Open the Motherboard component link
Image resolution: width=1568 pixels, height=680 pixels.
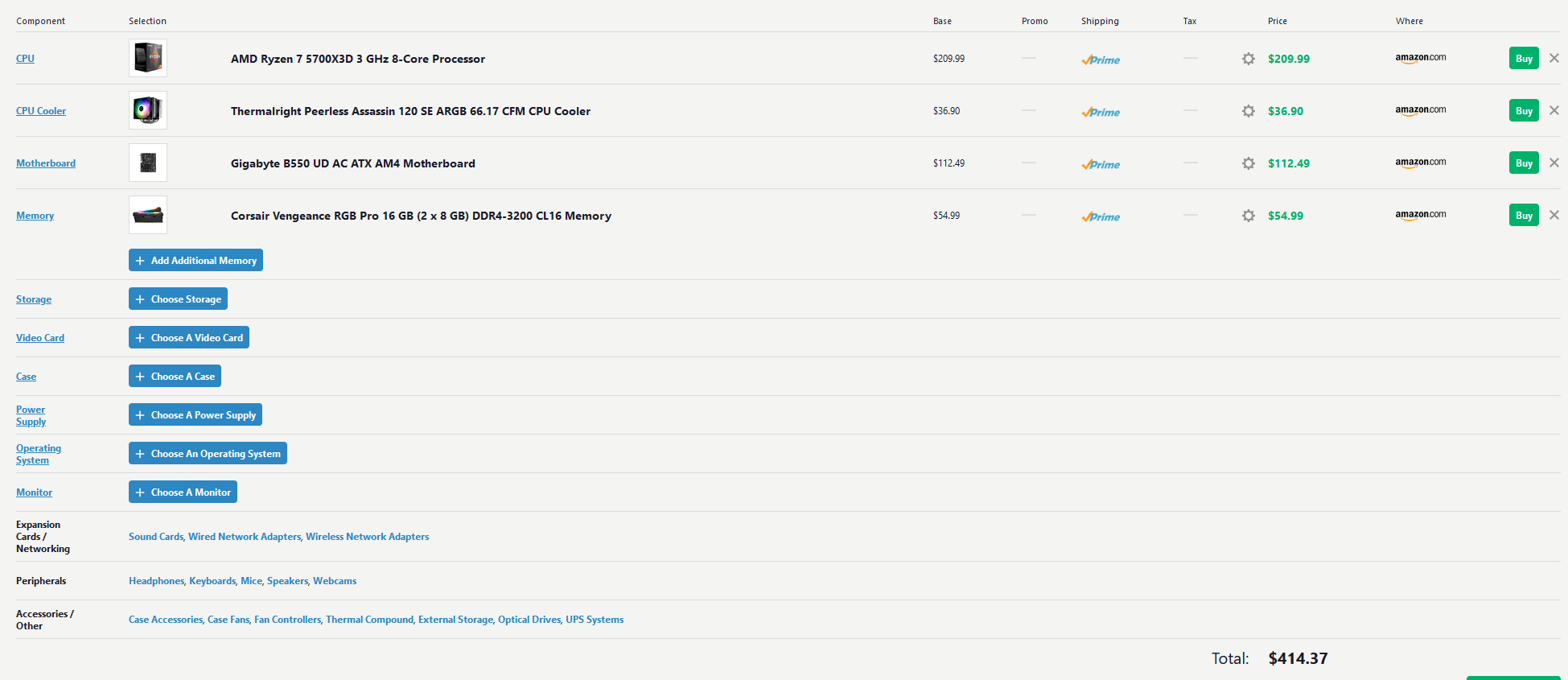pos(46,163)
